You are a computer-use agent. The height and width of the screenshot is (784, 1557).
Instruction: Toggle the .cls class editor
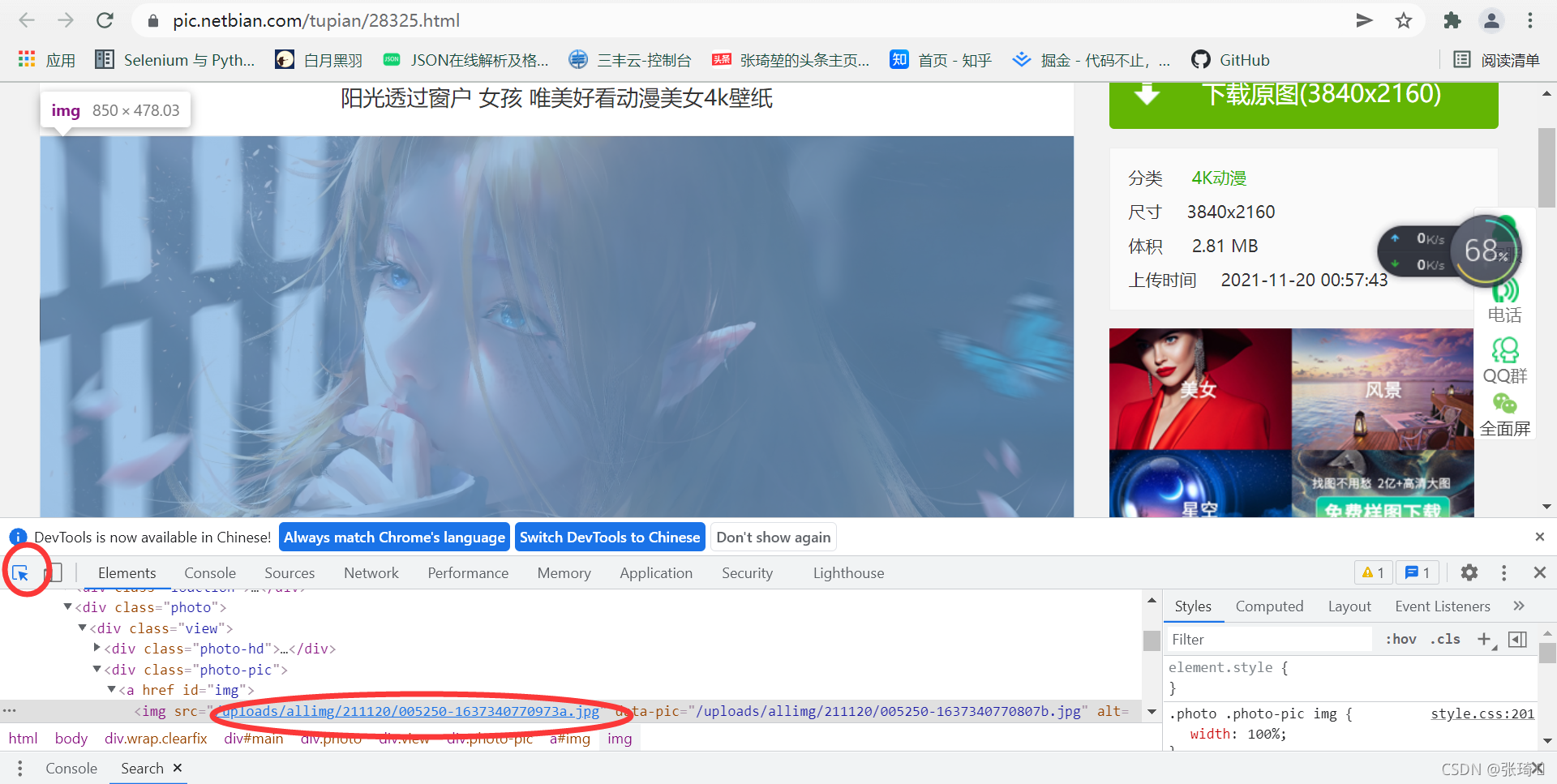point(1445,640)
